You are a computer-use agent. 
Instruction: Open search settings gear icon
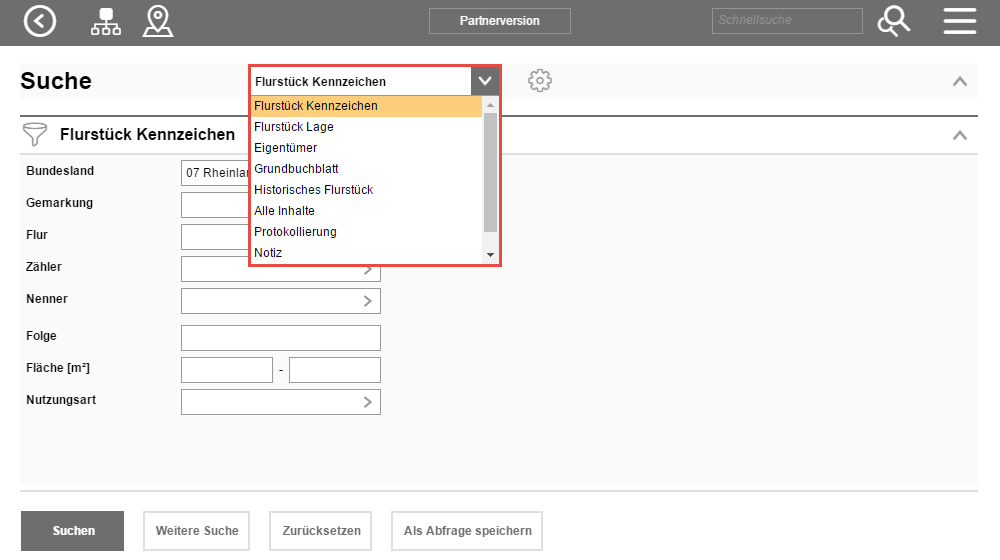coord(540,81)
